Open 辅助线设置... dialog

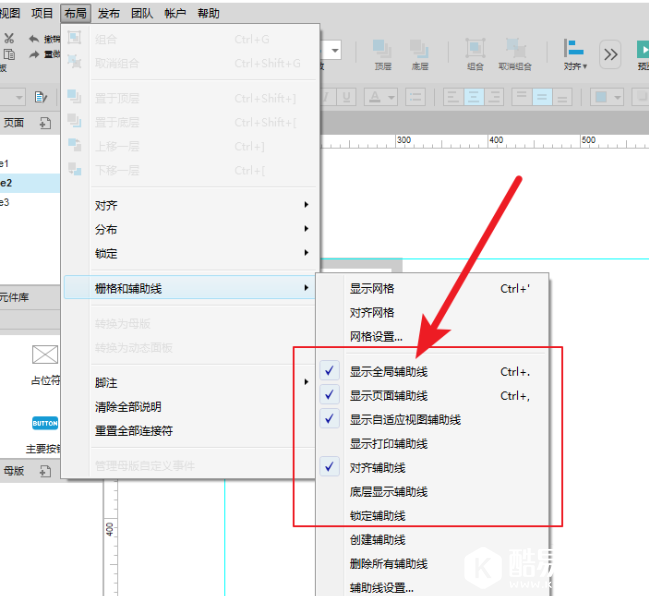pos(433,588)
